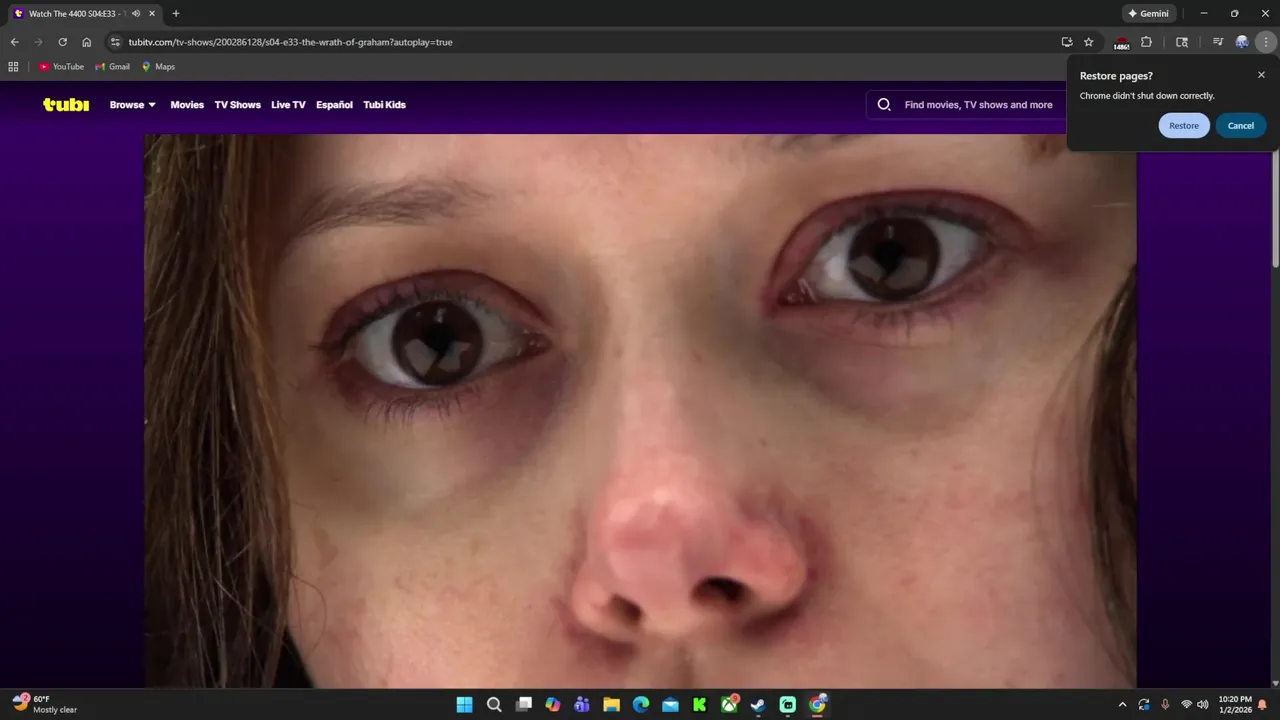The width and height of the screenshot is (1280, 720).
Task: Open the media controls icon
Action: point(1217,42)
